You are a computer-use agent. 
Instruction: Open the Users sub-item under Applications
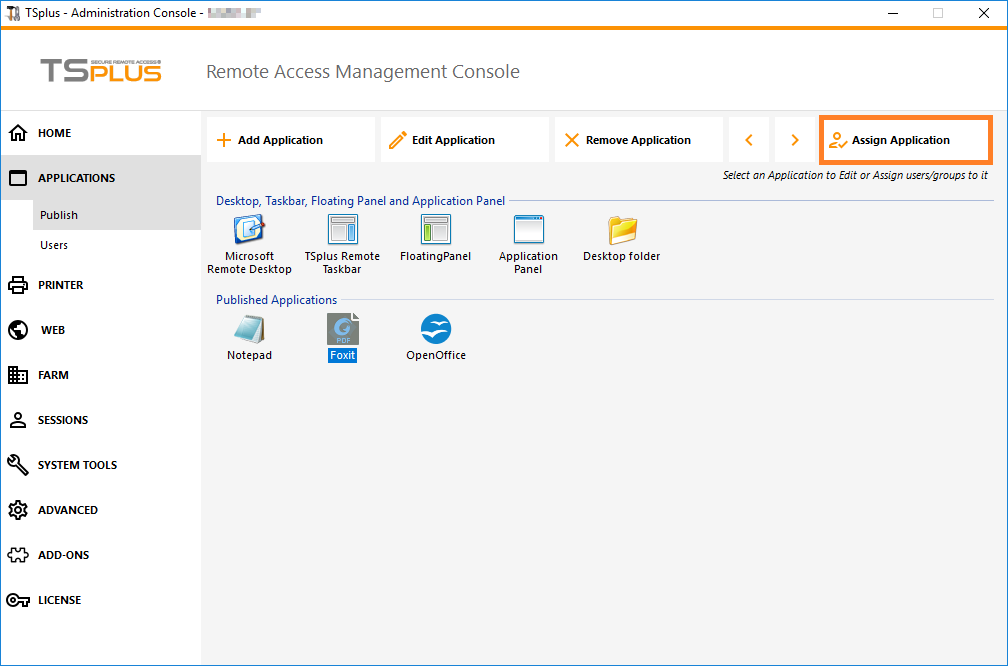coord(54,245)
